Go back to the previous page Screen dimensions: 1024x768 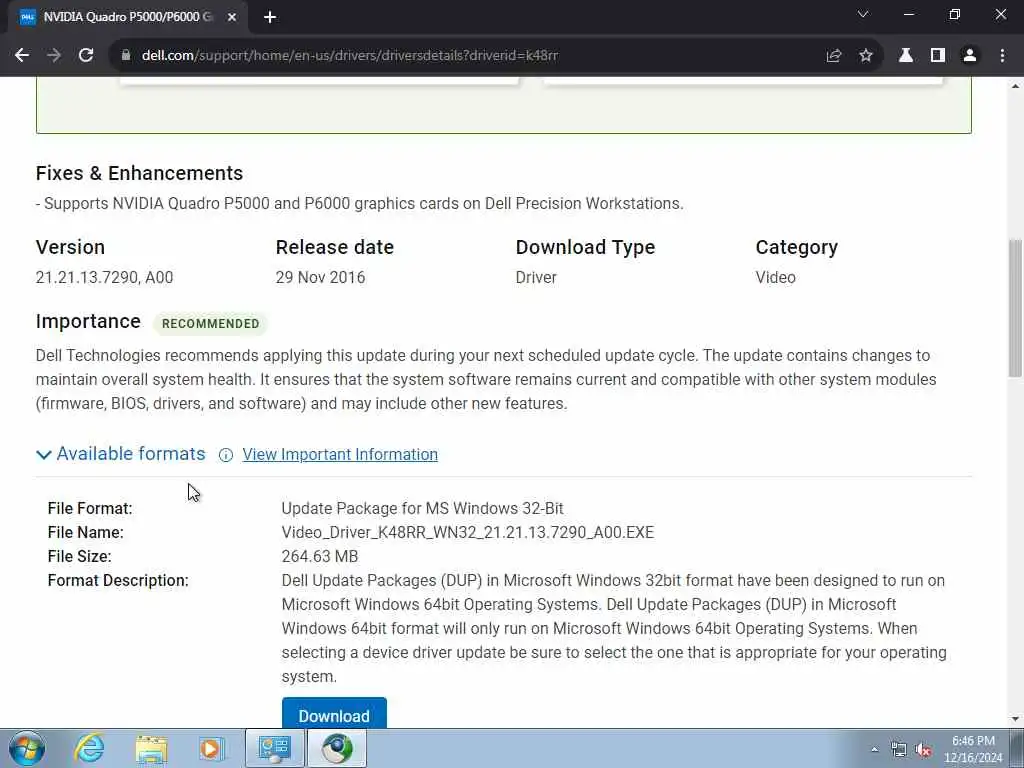point(22,56)
